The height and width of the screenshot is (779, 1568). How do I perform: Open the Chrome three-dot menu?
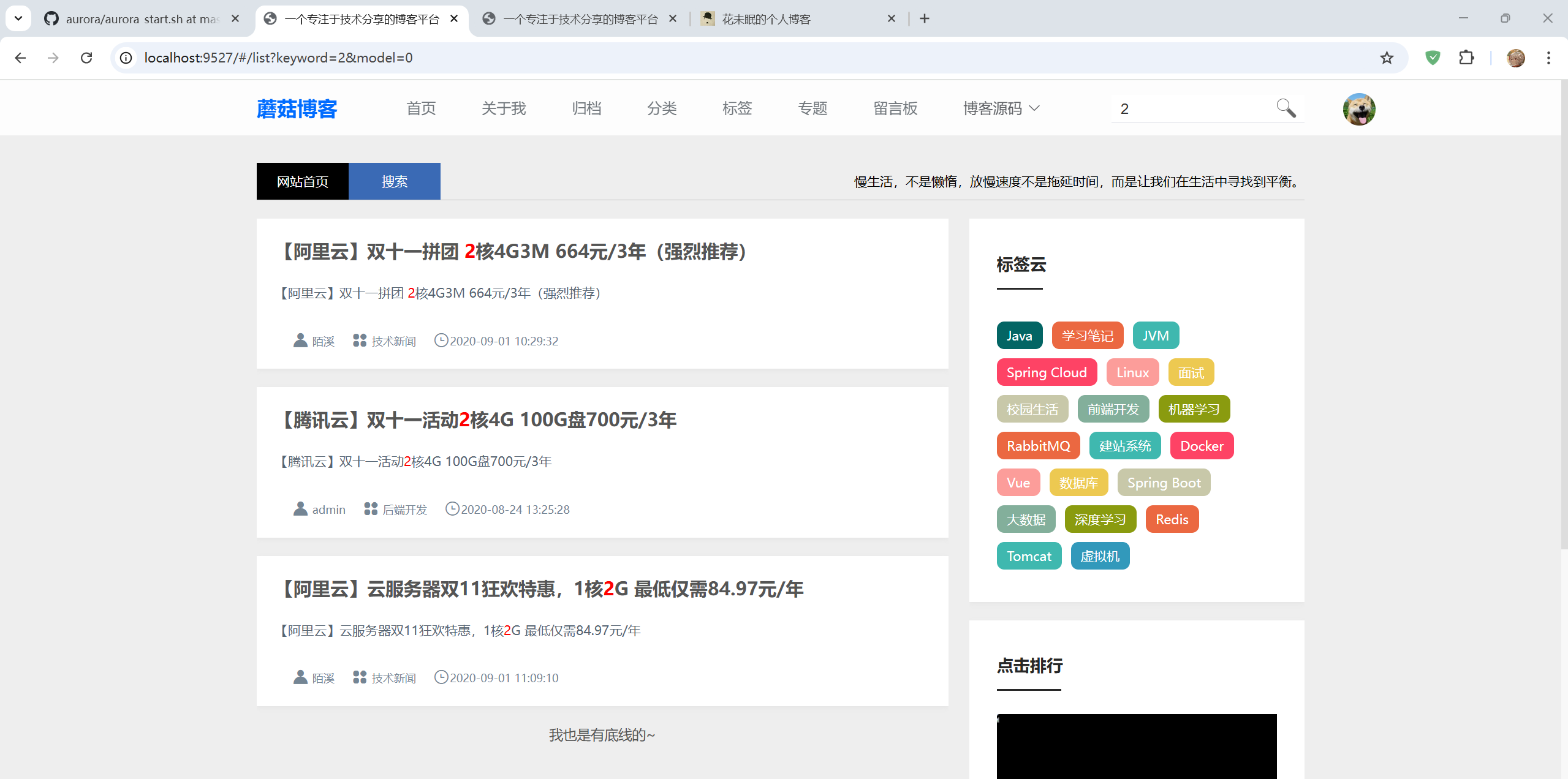point(1548,58)
